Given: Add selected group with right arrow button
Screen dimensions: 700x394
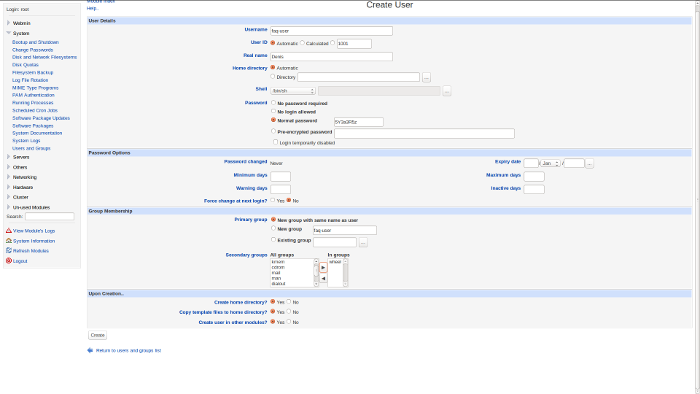Looking at the screenshot, I should pos(323,268).
